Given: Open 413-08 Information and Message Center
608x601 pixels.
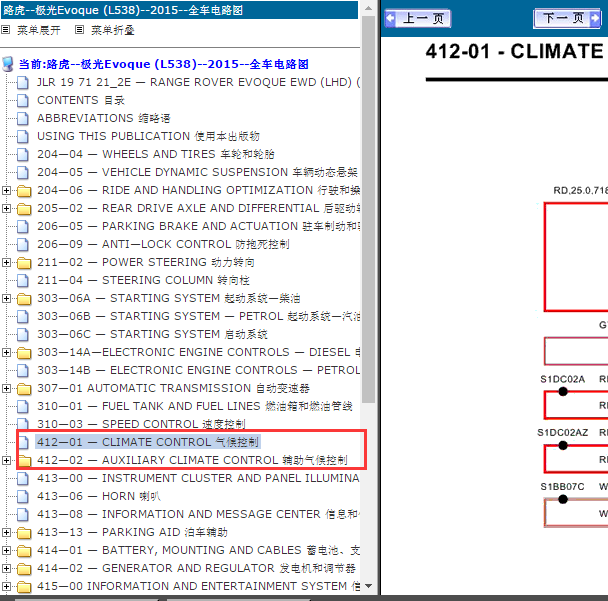Looking at the screenshot, I should [x=199, y=515].
